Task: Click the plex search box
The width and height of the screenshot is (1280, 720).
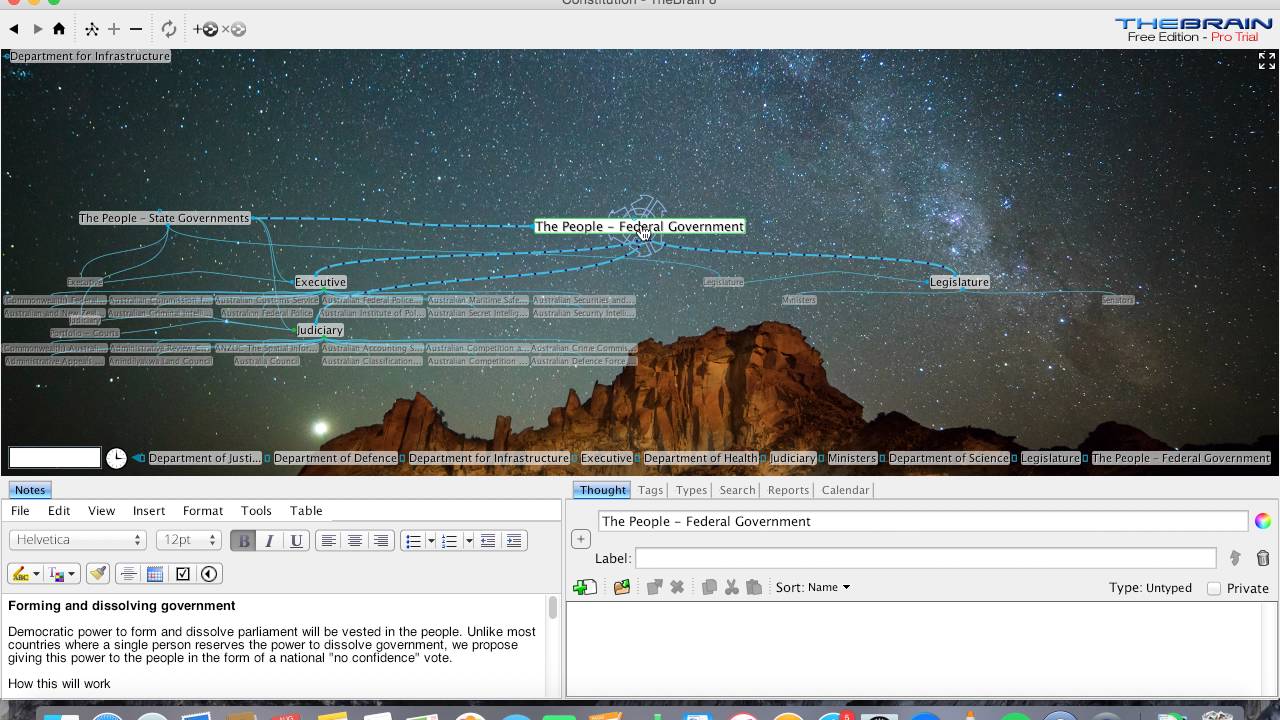Action: click(55, 458)
